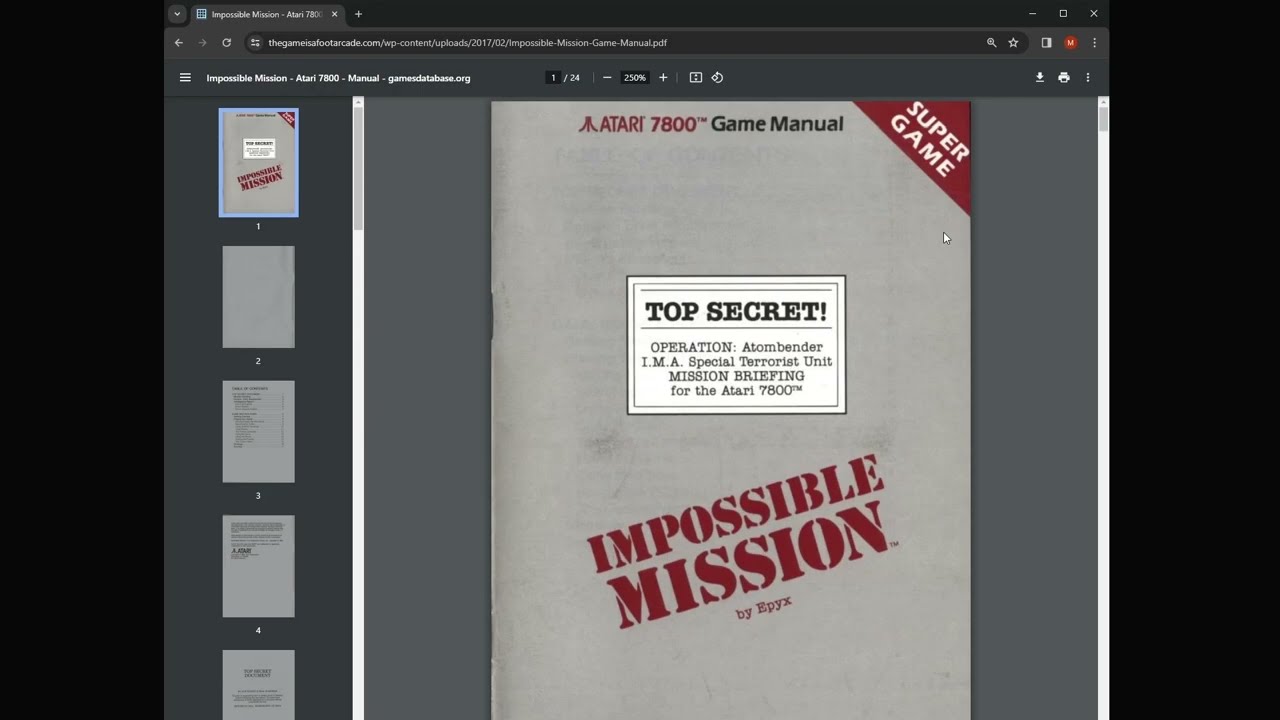Select the Impossible Mission browser tab
This screenshot has height=720, width=1280.
[x=268, y=14]
